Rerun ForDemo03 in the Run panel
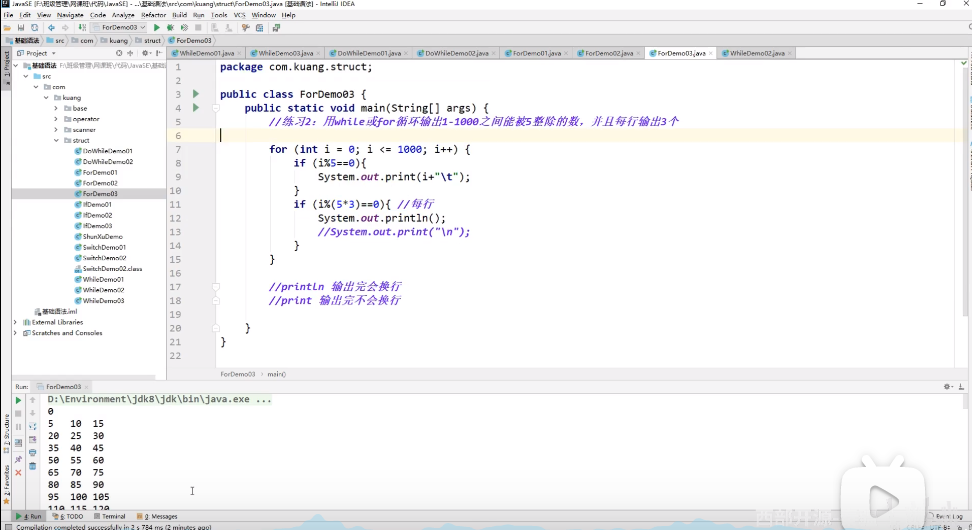The image size is (972, 530). point(18,400)
